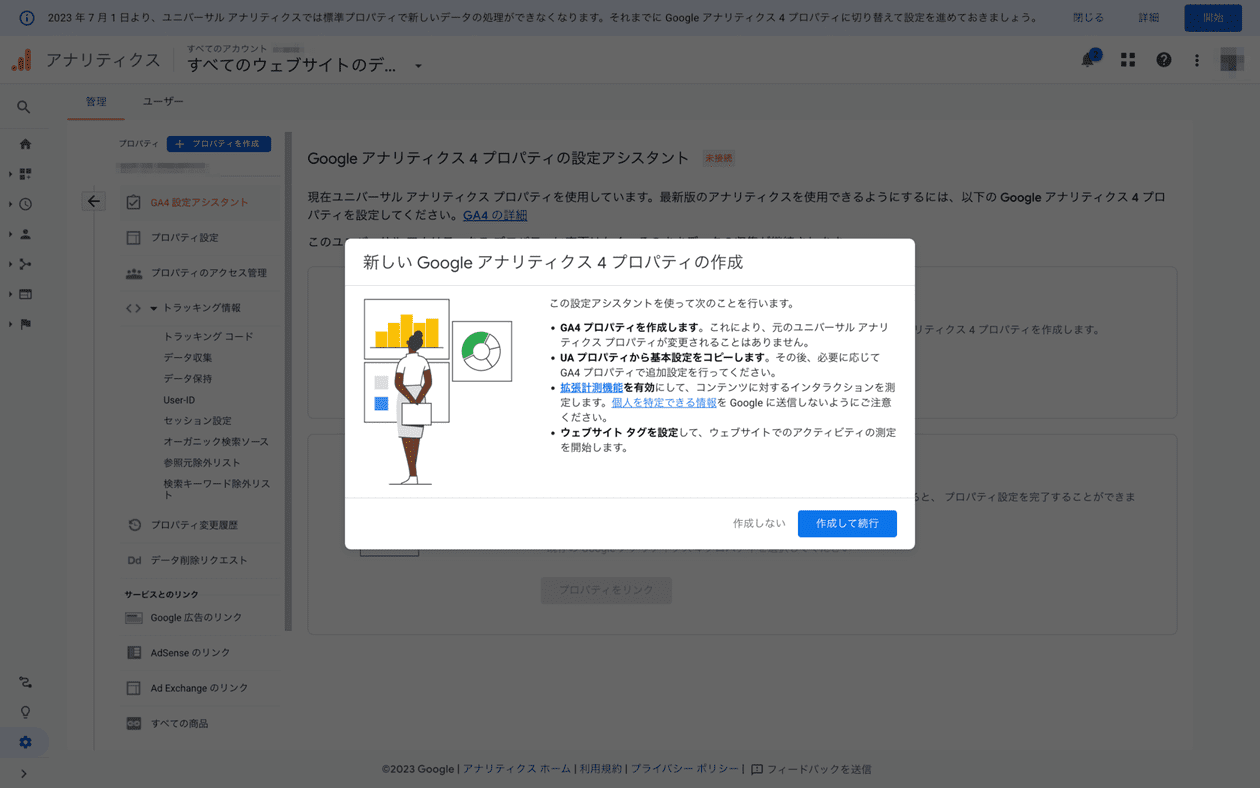Click 閉じる in the top banner
The width and height of the screenshot is (1260, 788).
point(1088,18)
